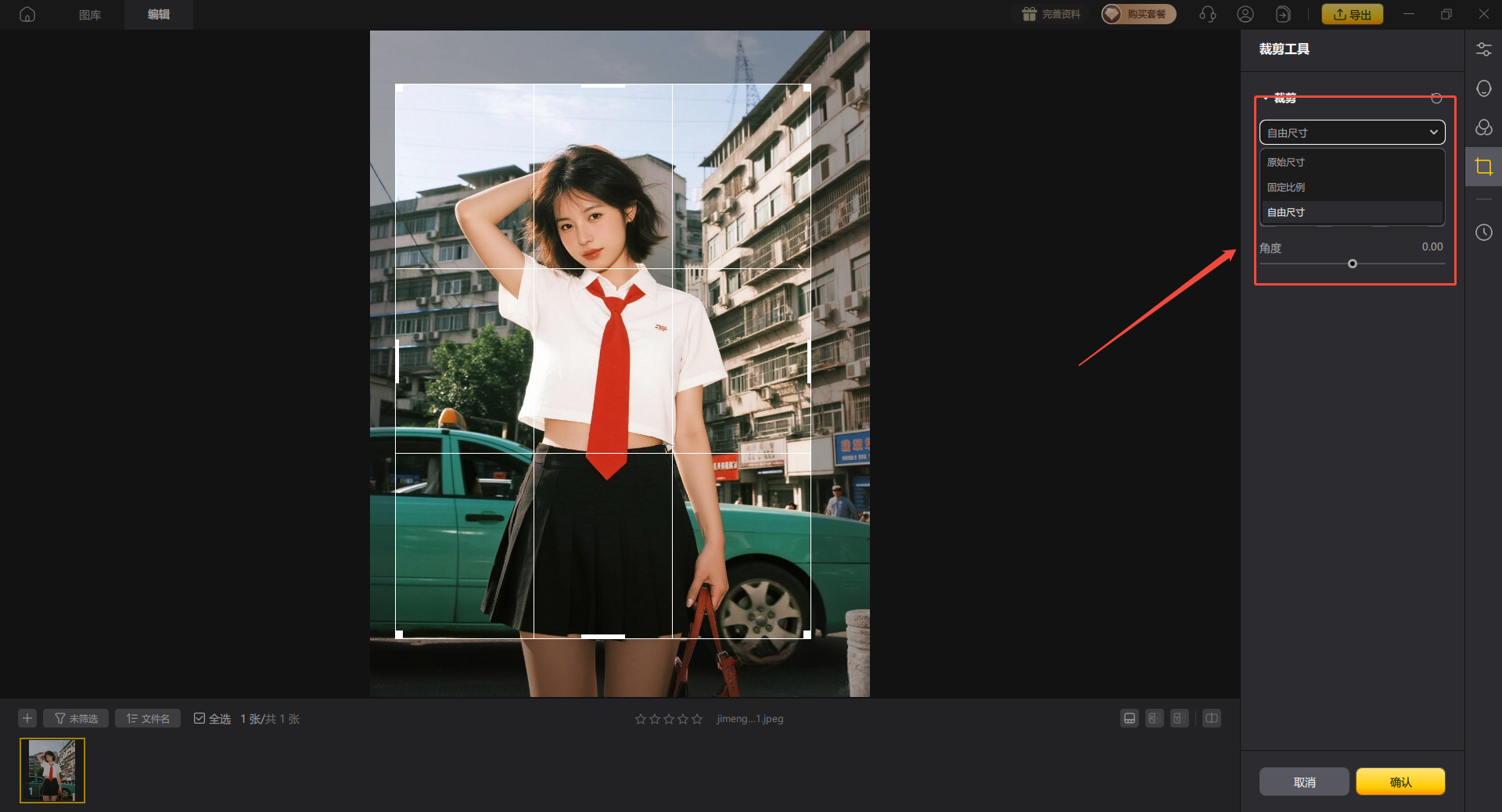Toggle the split before/after compare view
The width and height of the screenshot is (1502, 812).
click(x=1211, y=718)
